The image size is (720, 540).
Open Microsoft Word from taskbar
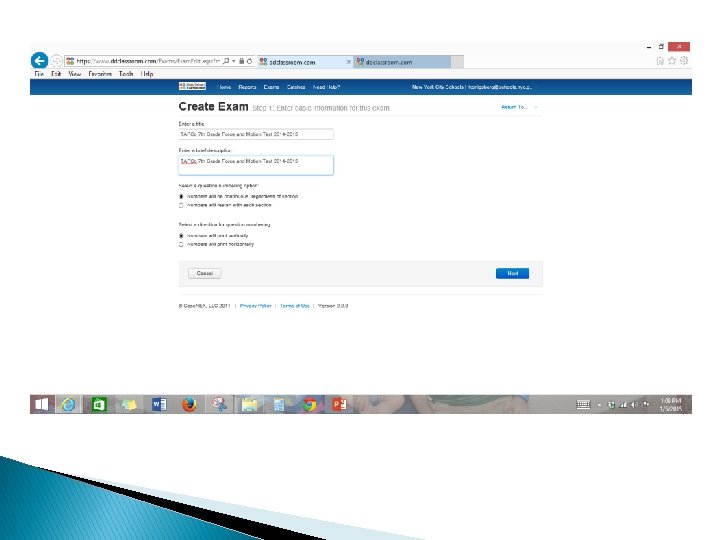click(x=159, y=405)
